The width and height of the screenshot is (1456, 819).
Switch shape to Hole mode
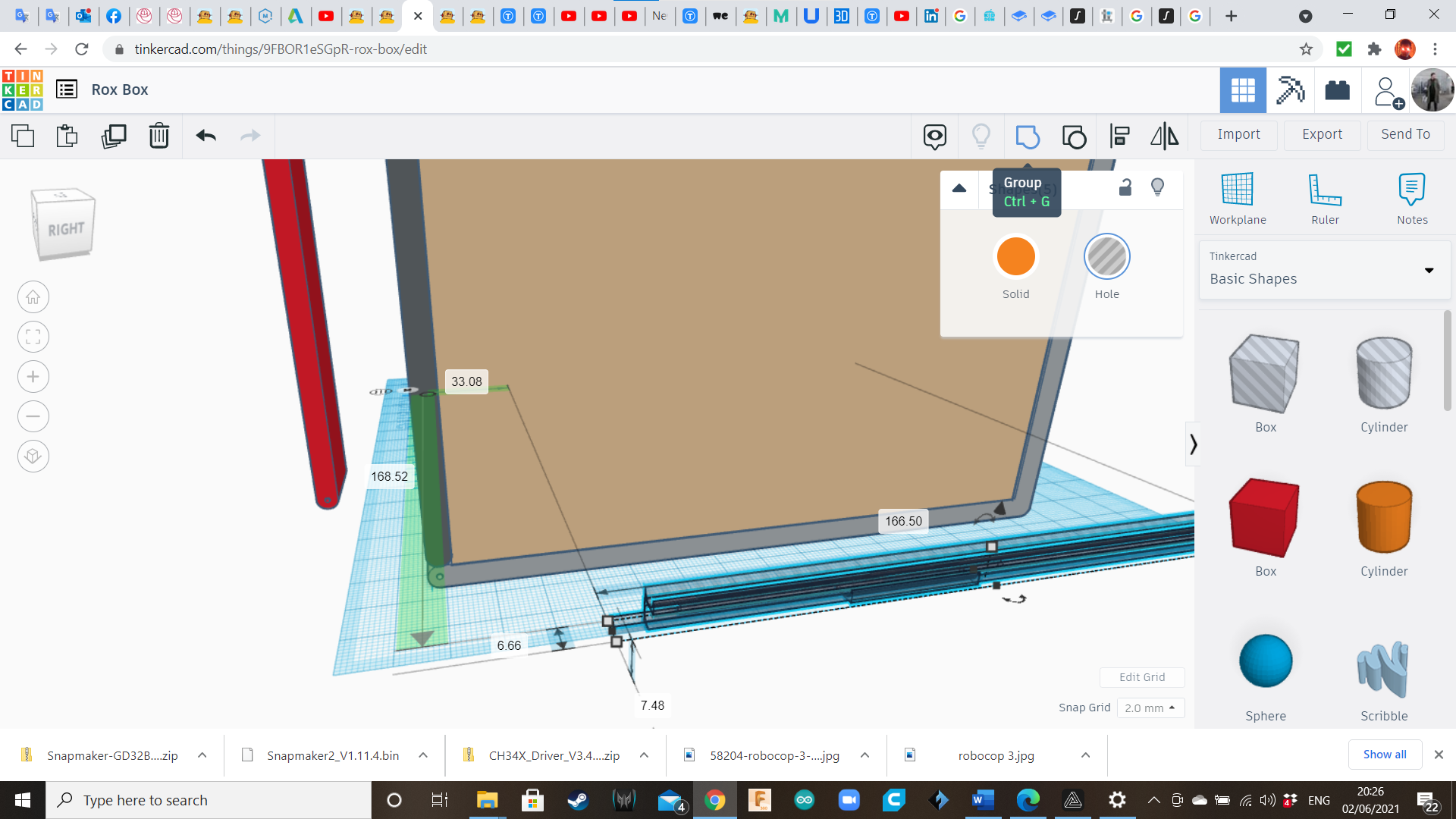[x=1106, y=257]
